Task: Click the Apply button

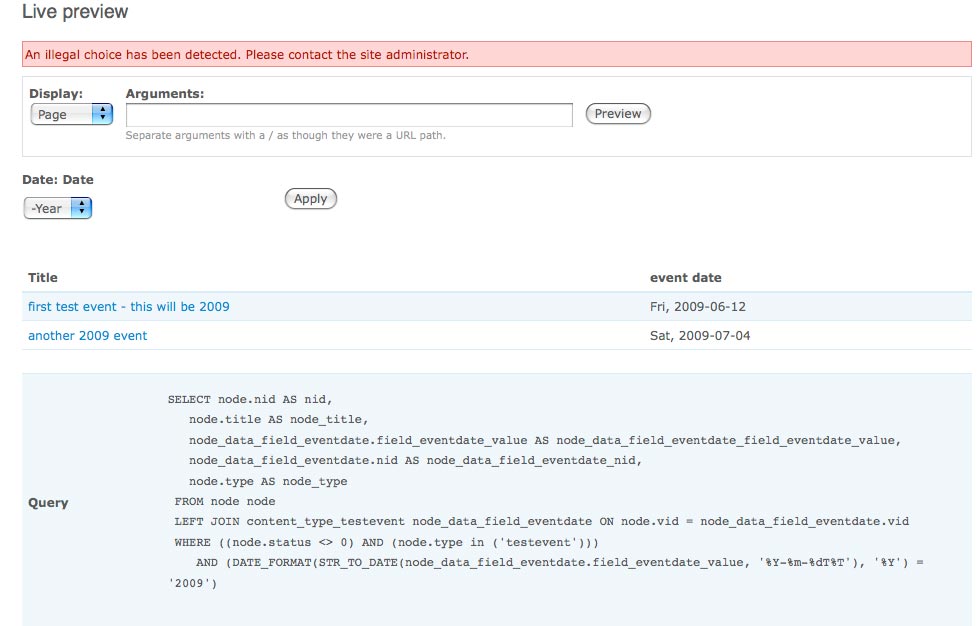Action: tap(311, 199)
